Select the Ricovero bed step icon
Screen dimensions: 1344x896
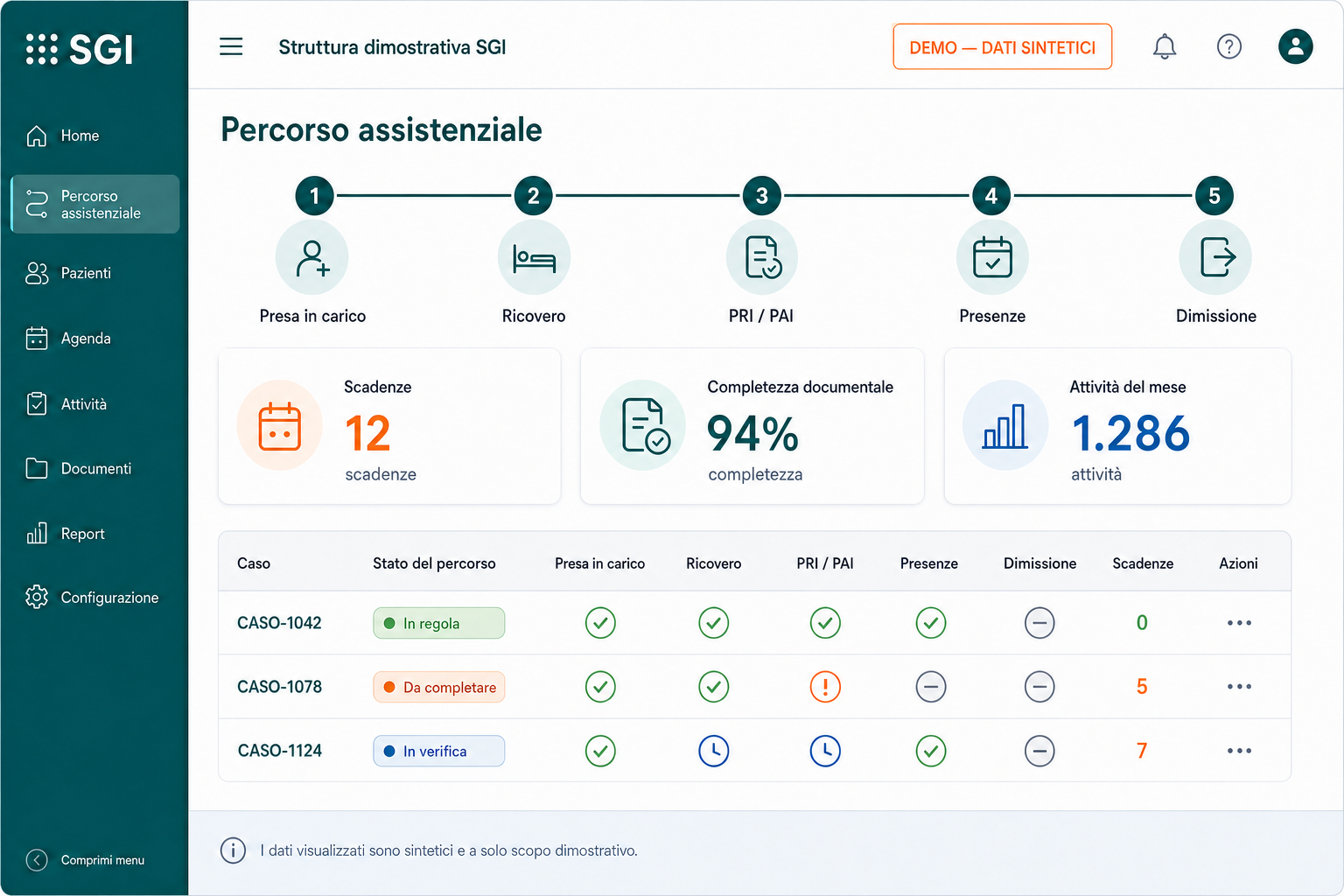click(x=534, y=257)
